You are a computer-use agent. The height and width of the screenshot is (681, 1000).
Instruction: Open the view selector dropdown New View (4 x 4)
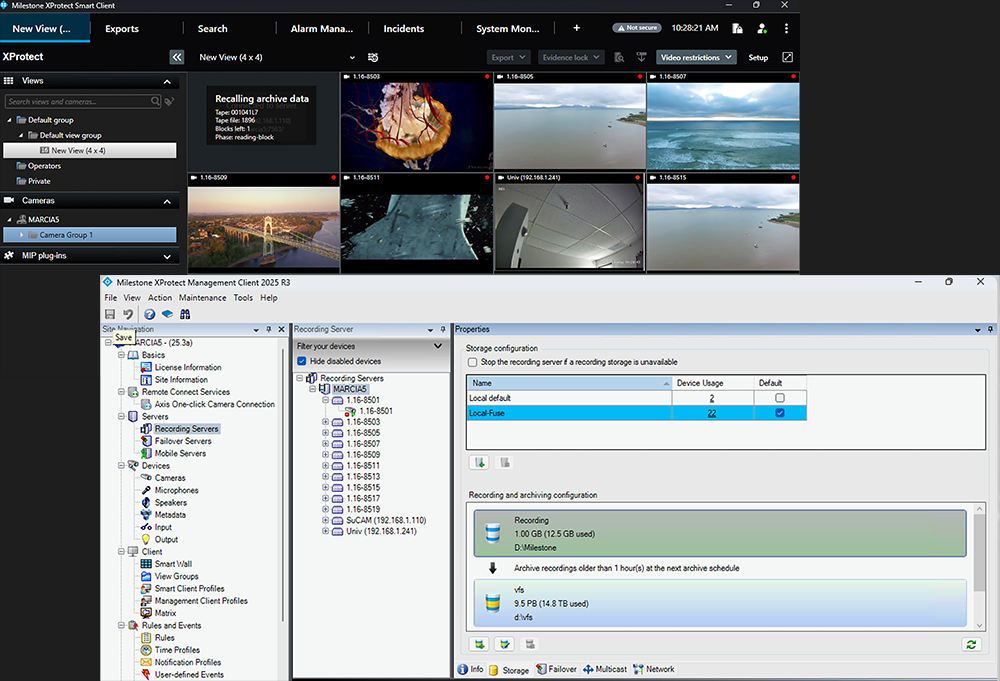[x=276, y=57]
